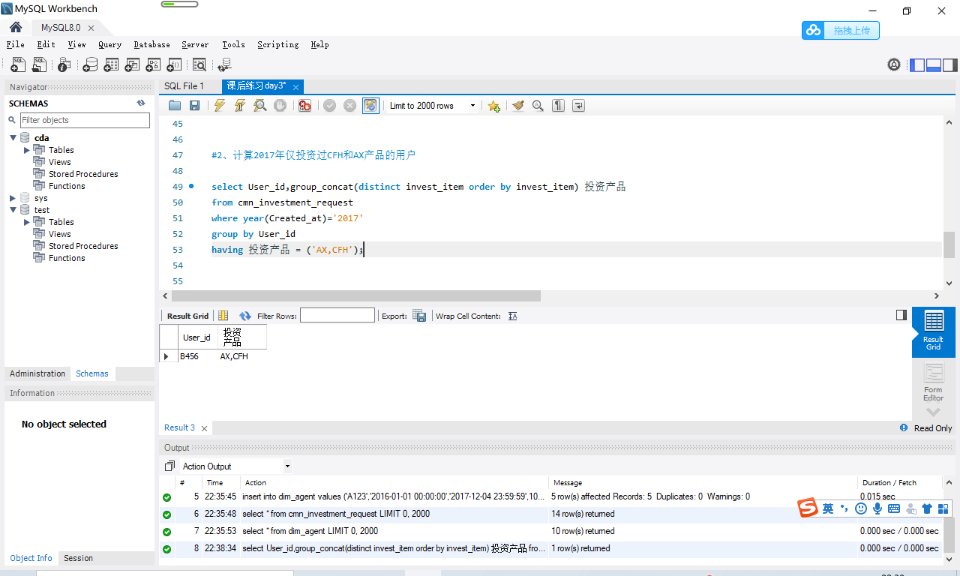Collapse the cda schema tree node
960x576 pixels.
13,138
